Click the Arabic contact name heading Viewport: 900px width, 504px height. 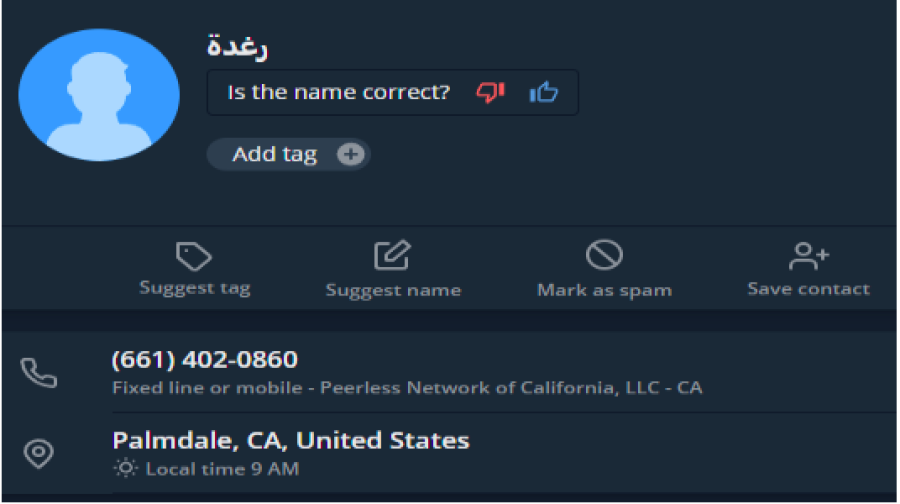click(237, 46)
